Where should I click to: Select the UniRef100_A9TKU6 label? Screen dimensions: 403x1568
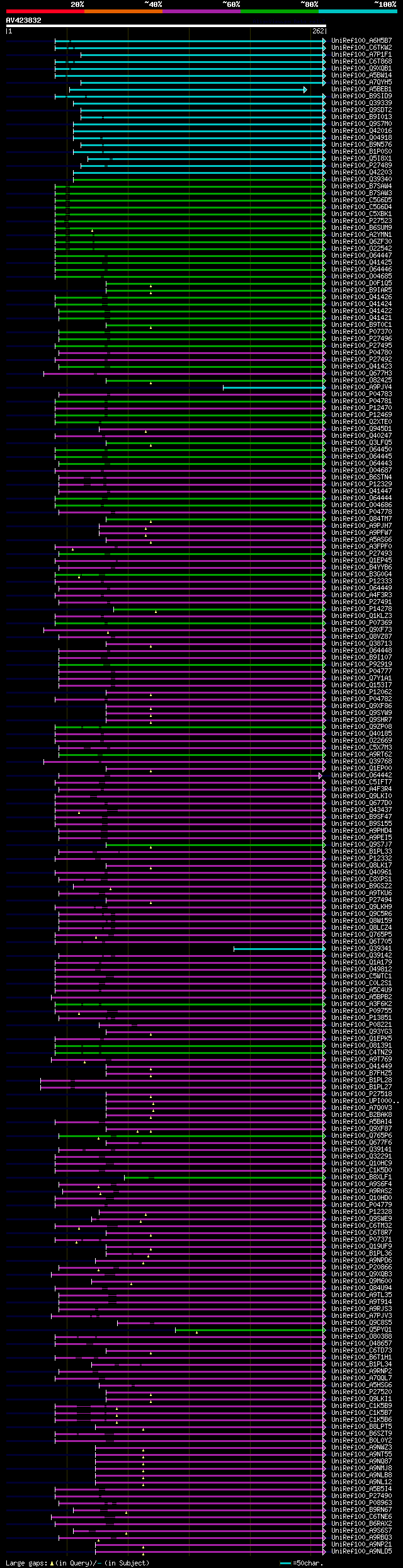coord(361,893)
